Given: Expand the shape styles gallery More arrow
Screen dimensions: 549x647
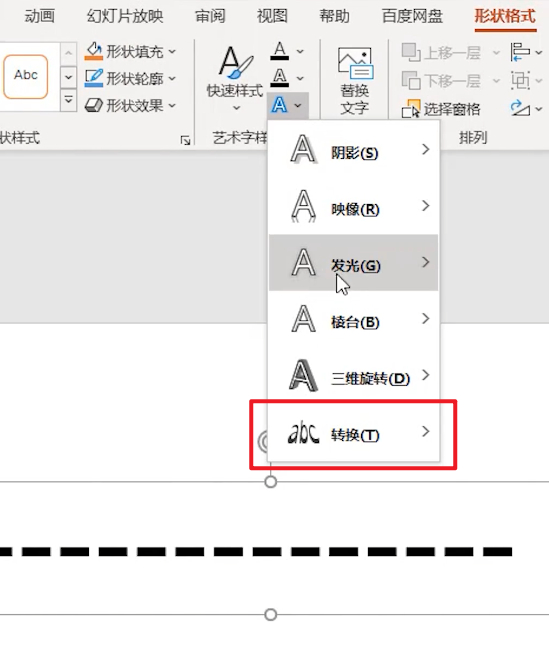Looking at the screenshot, I should pos(69,100).
